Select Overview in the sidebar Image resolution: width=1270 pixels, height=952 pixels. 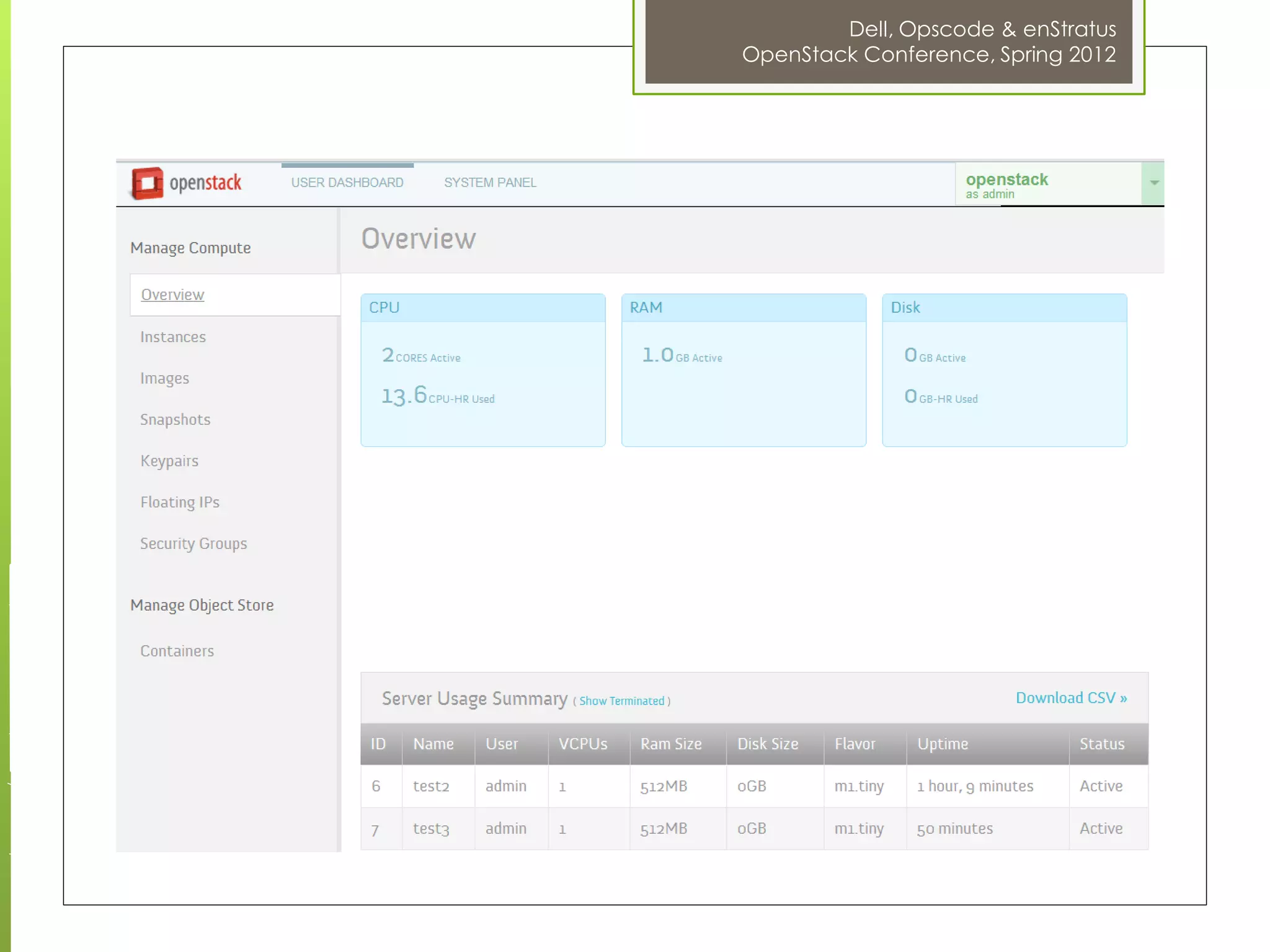172,295
